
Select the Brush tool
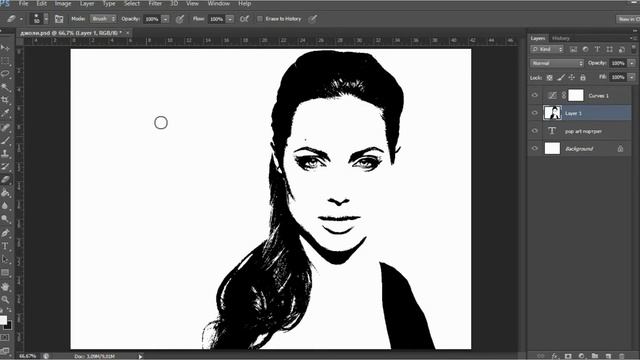tap(5, 140)
